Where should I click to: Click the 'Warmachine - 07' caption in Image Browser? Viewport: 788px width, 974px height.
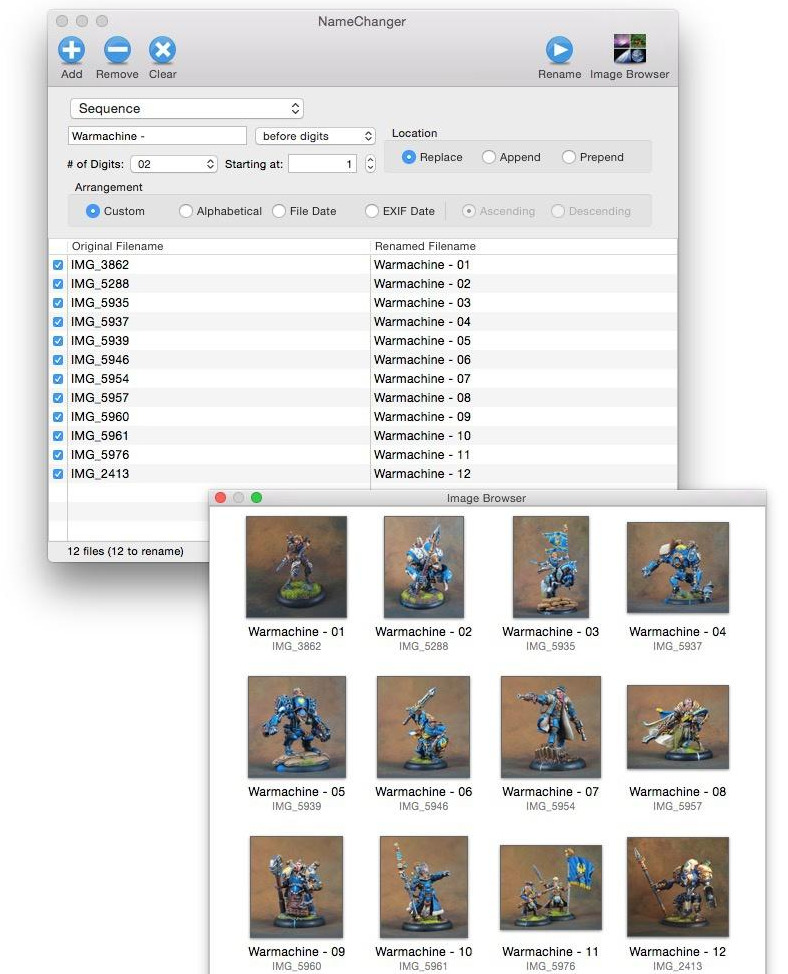tap(551, 791)
